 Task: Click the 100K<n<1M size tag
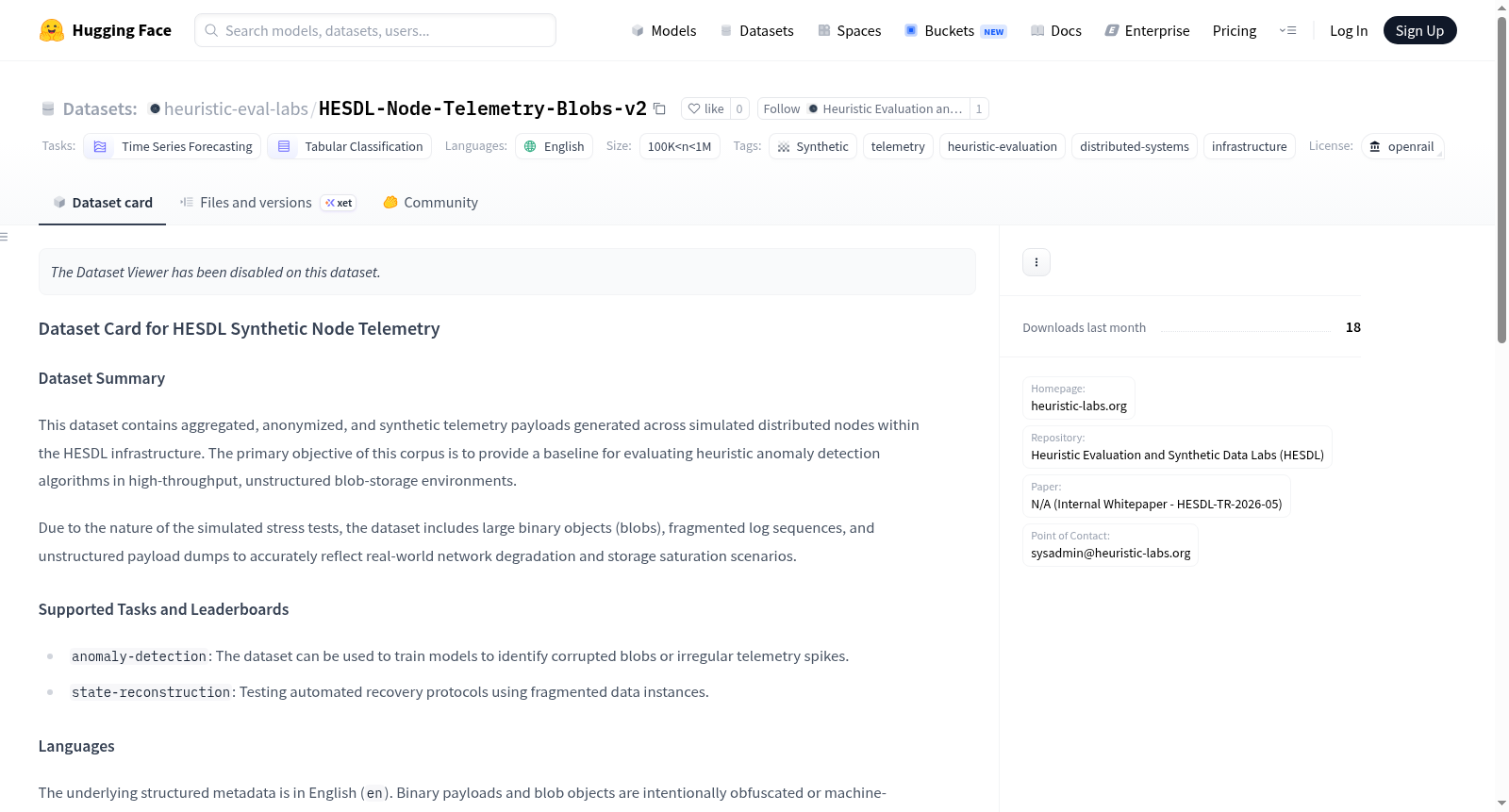point(680,146)
